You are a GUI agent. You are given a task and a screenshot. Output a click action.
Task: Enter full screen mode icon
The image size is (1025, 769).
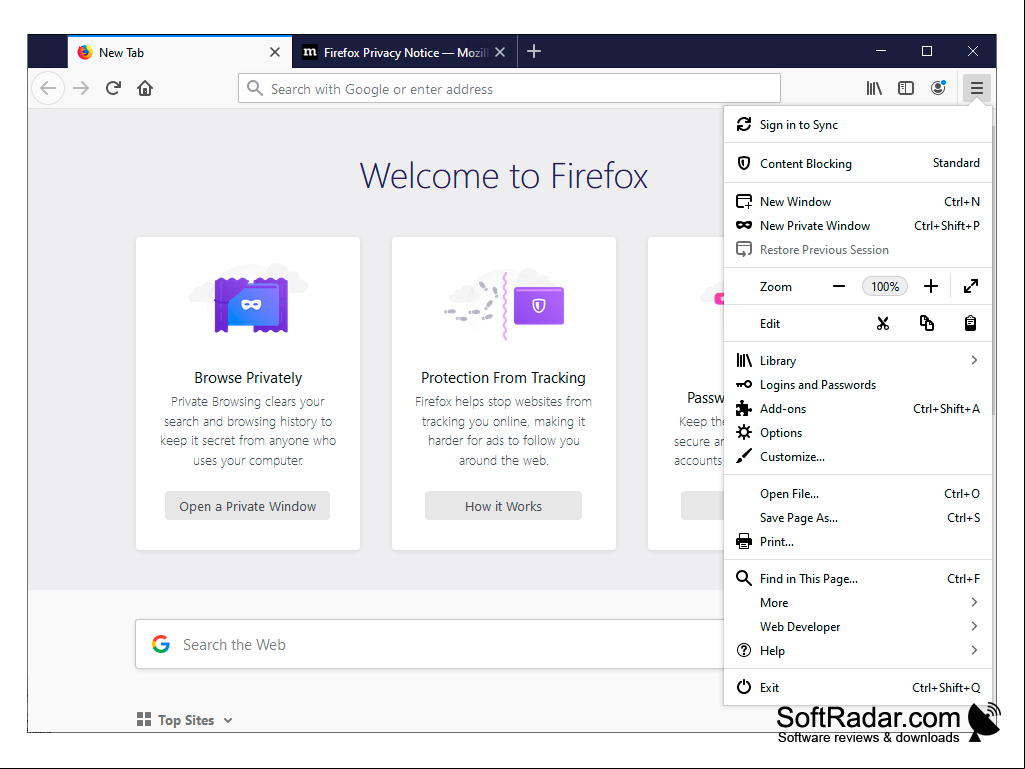(971, 286)
